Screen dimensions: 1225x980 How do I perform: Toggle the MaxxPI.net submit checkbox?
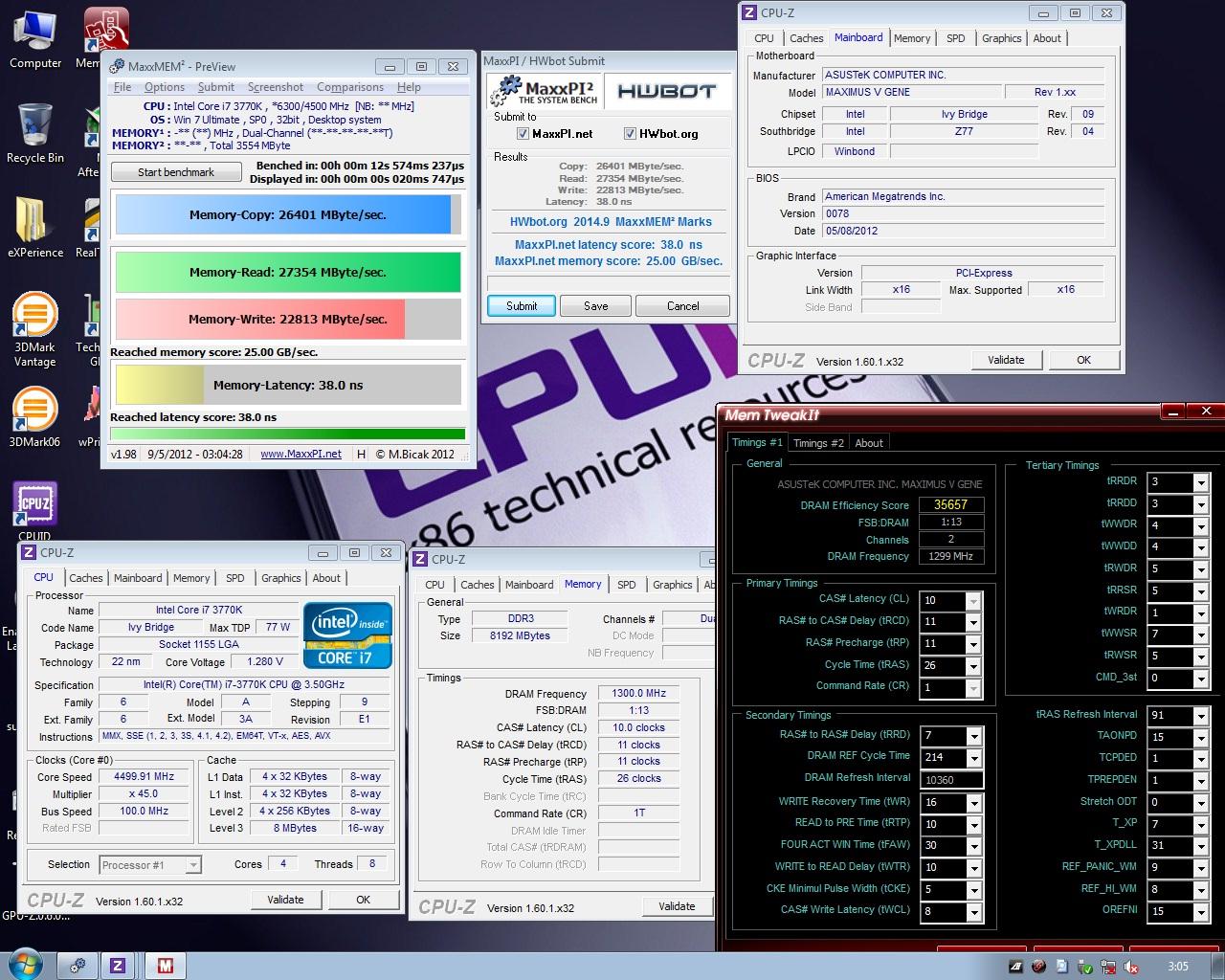(523, 134)
